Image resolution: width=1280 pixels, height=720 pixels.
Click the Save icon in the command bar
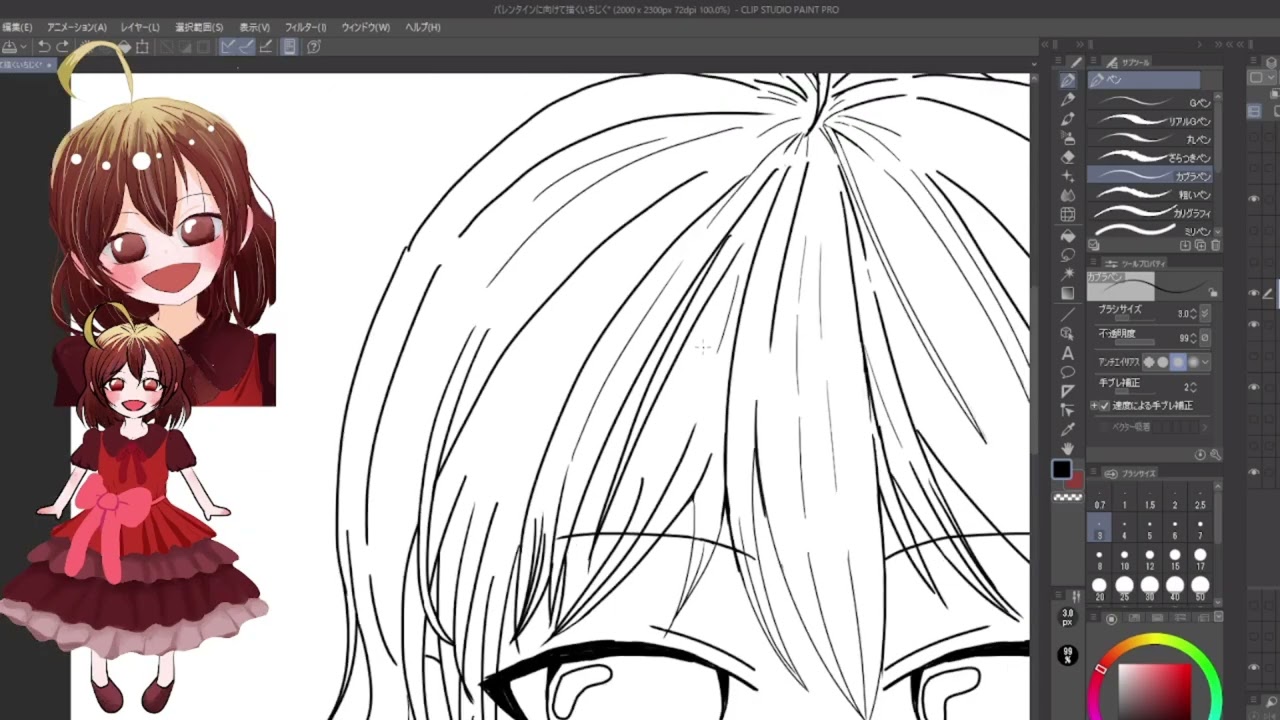9,46
